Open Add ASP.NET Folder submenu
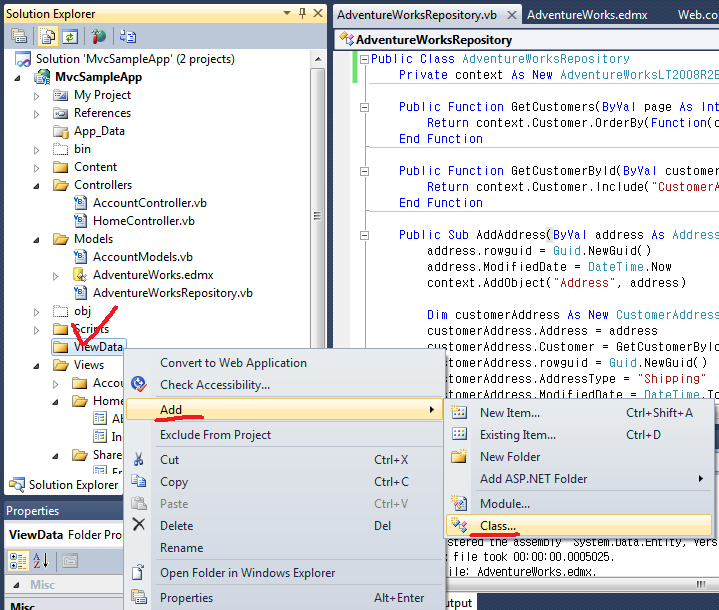Viewport: 719px width, 610px height. 579,479
